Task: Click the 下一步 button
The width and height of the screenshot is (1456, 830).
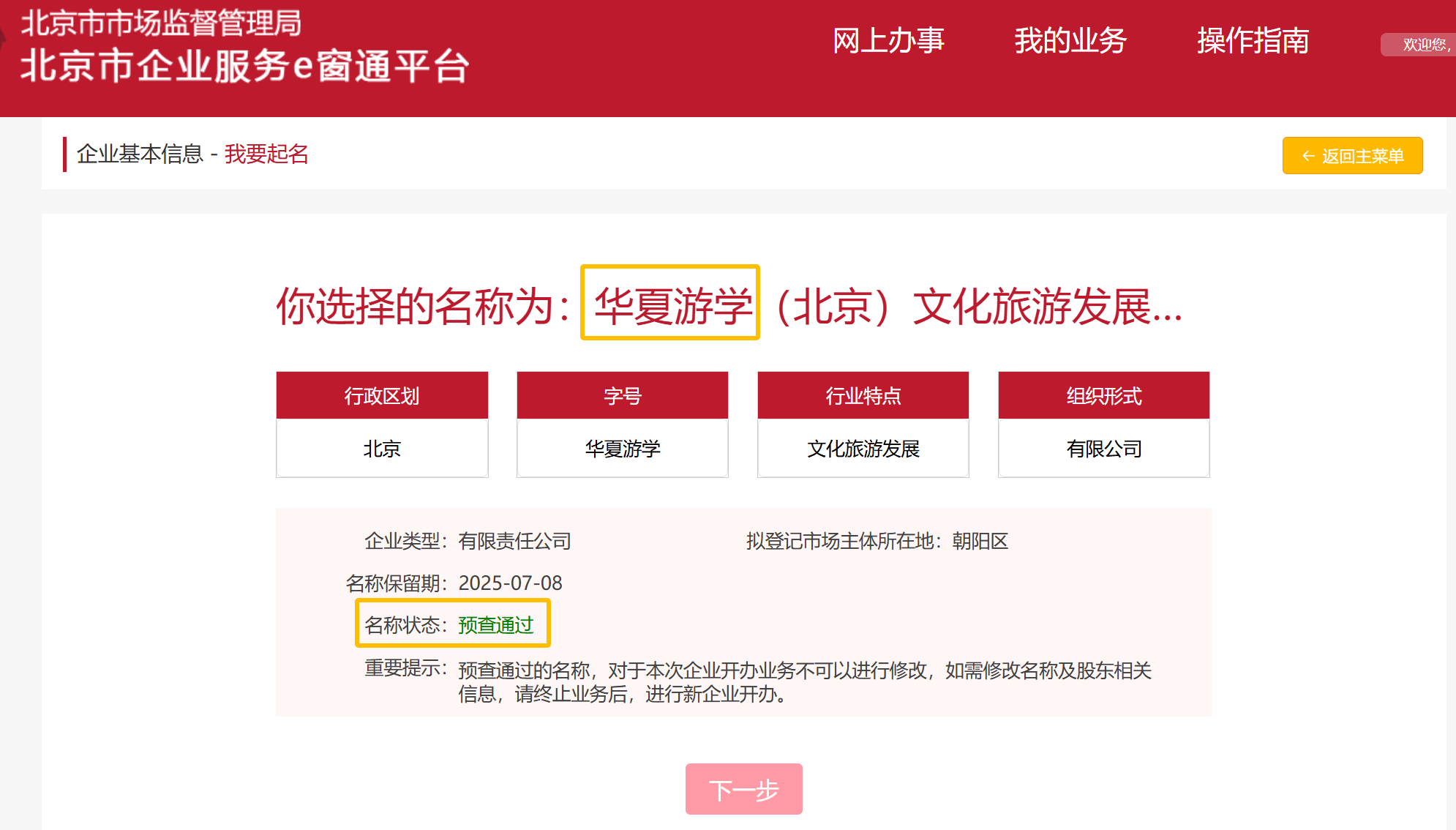Action: click(743, 789)
